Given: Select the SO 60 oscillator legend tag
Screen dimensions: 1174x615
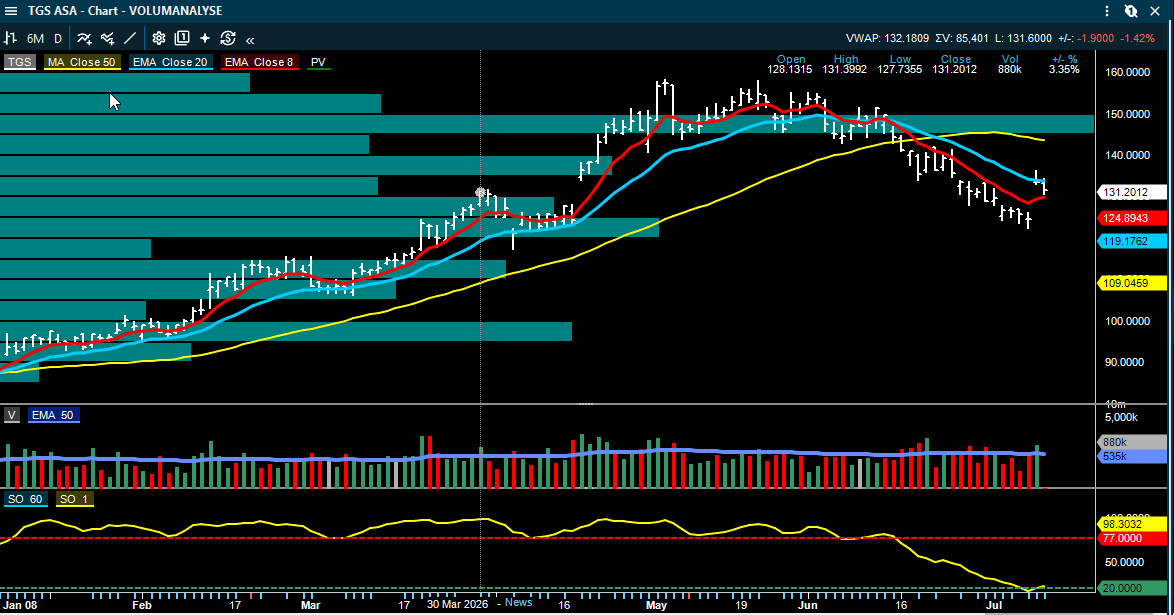Looking at the screenshot, I should [x=25, y=499].
